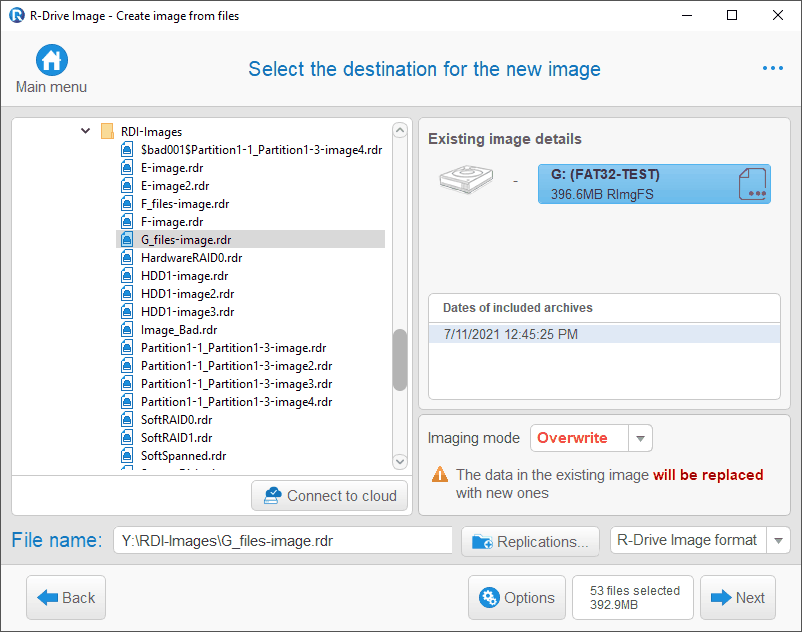This screenshot has height=632, width=802.
Task: Select Partition1-1_Partition1-3-image3.rdr file
Action: coord(237,383)
